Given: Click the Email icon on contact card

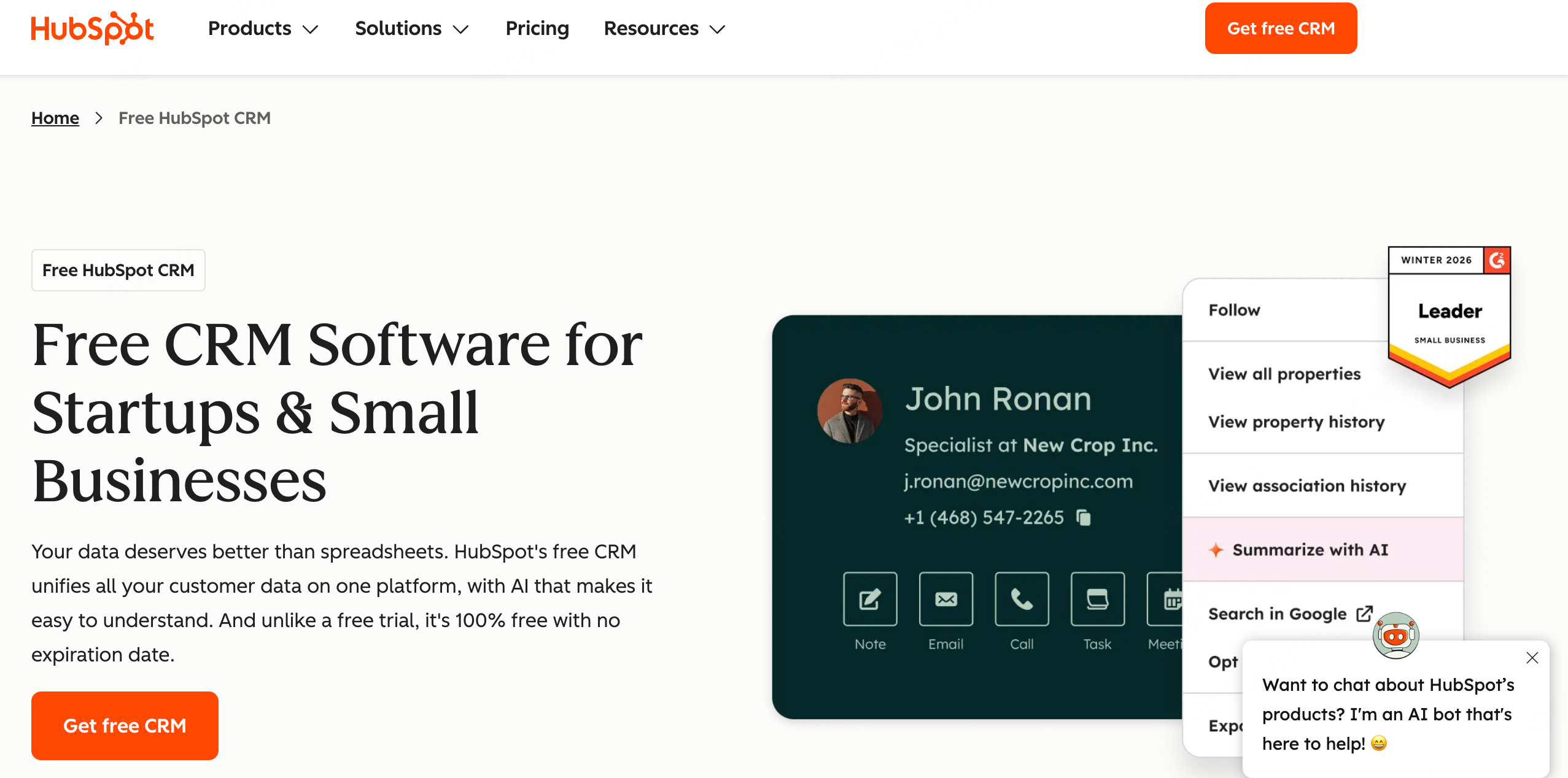Looking at the screenshot, I should click(945, 599).
